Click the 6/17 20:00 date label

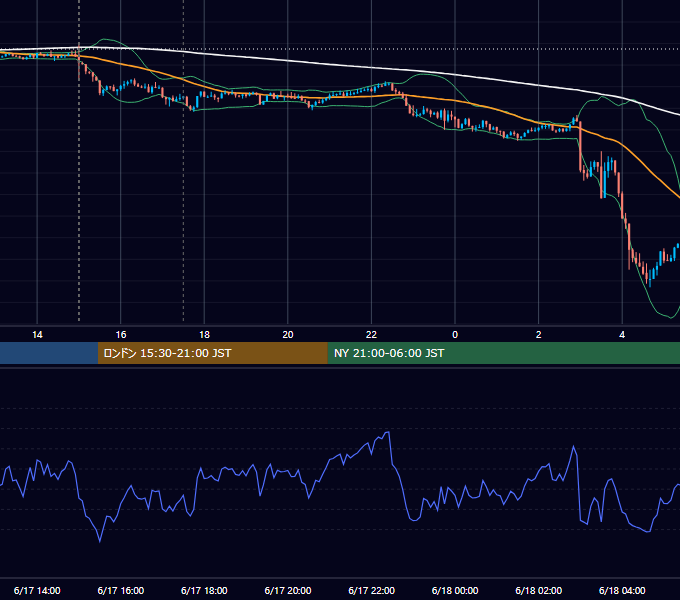pyautogui.click(x=288, y=590)
